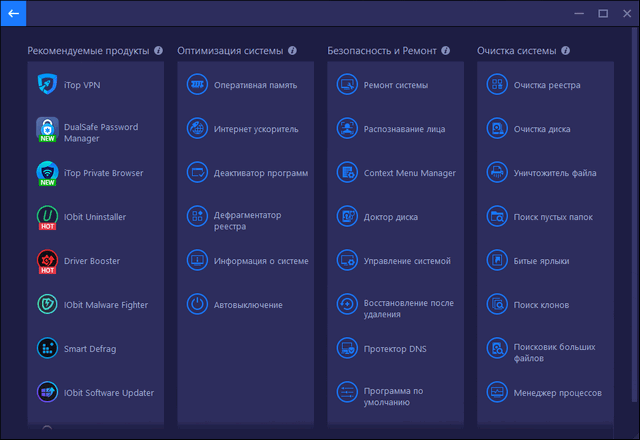This screenshot has height=440, width=640.
Task: Click the Автовыключение text label
Action: [x=248, y=305]
